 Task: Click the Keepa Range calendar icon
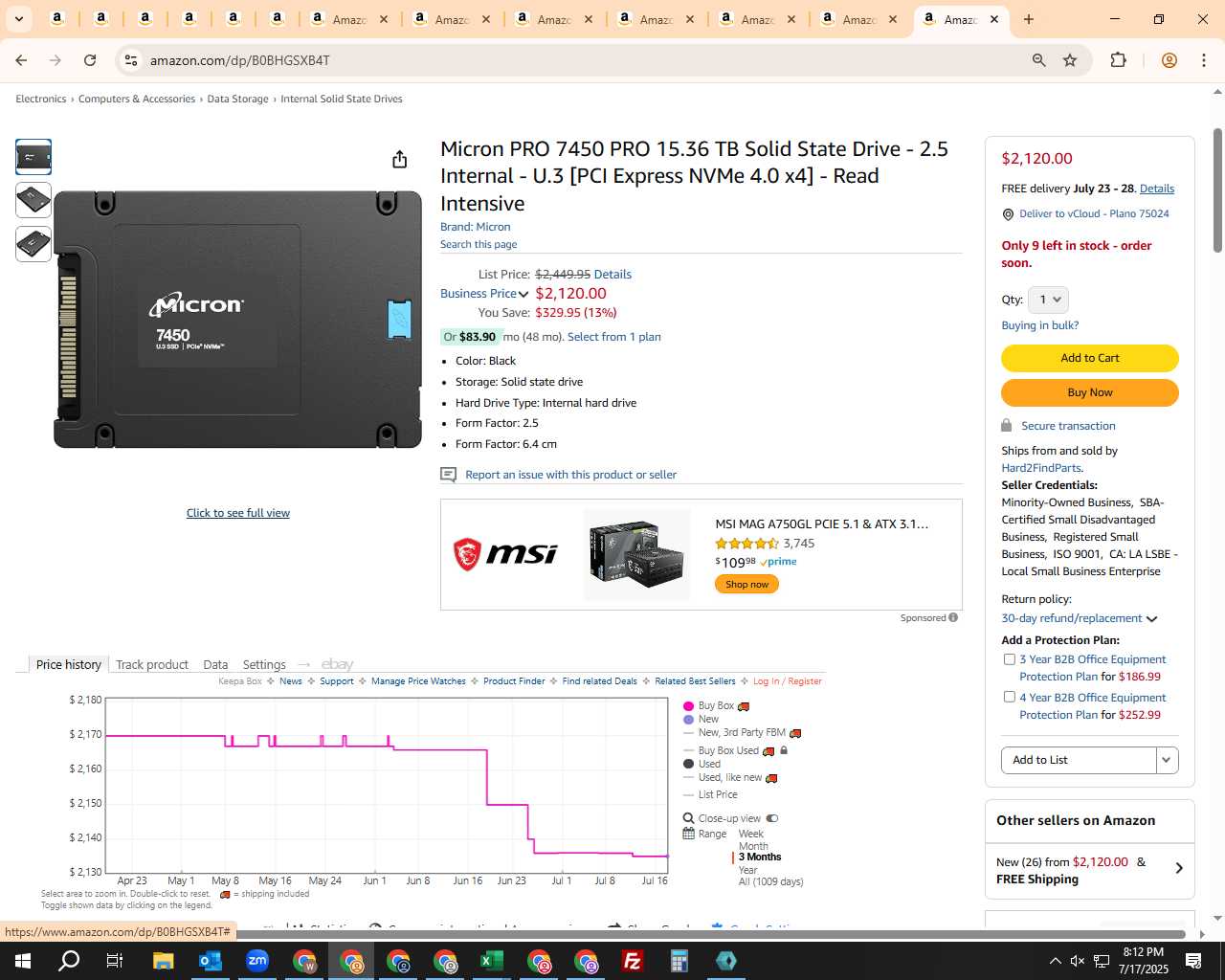pos(688,834)
